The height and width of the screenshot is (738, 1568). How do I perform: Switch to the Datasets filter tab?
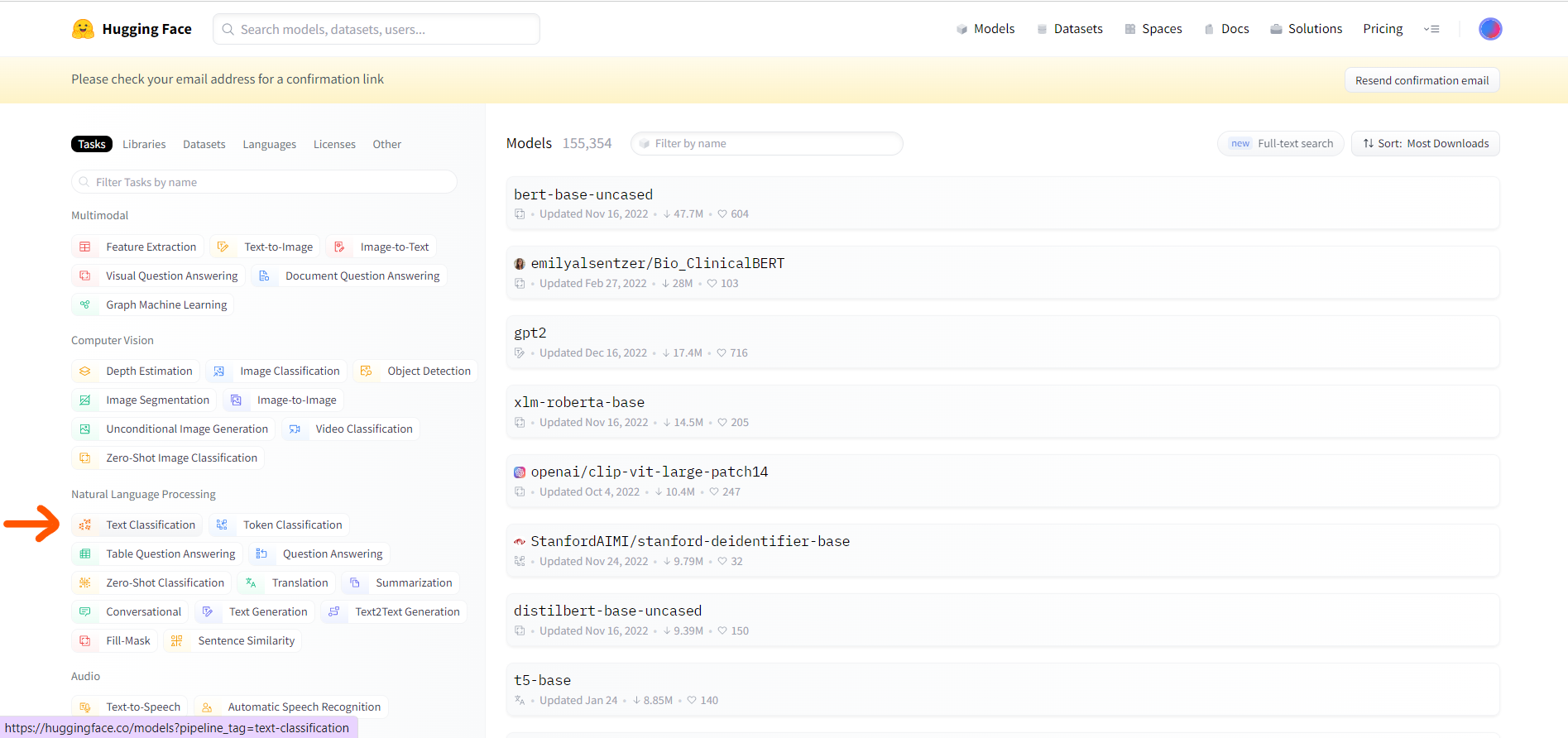pos(204,144)
